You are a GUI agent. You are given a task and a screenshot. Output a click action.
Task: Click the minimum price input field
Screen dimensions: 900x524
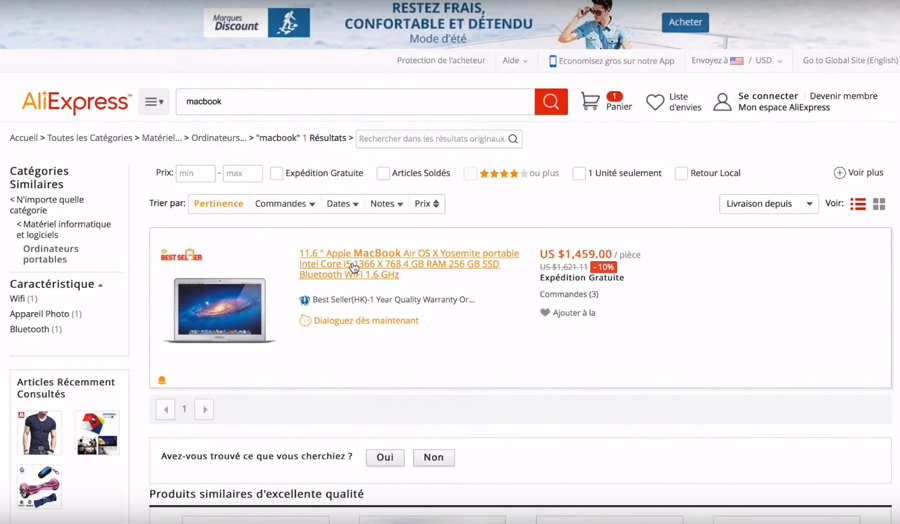[x=195, y=174]
